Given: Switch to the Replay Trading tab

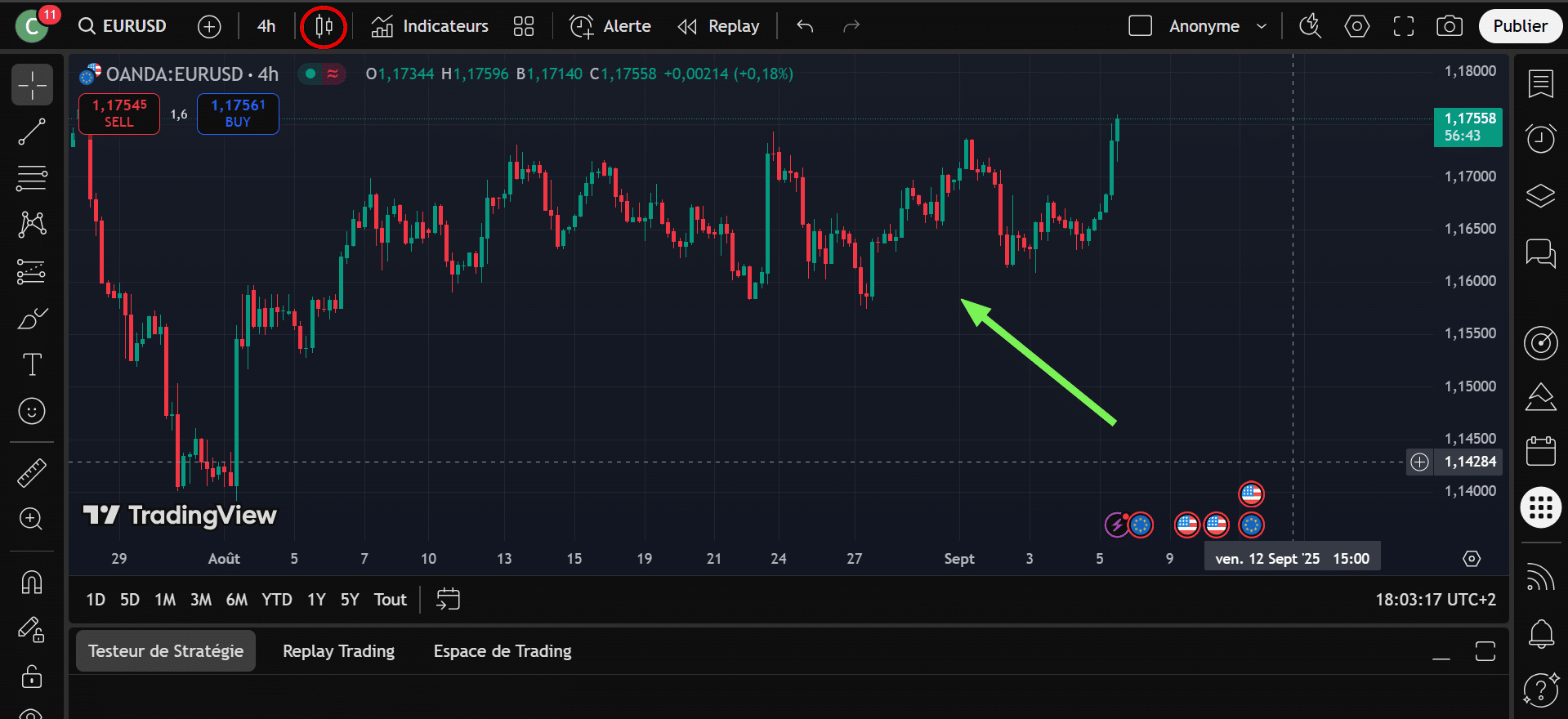Looking at the screenshot, I should pos(338,651).
